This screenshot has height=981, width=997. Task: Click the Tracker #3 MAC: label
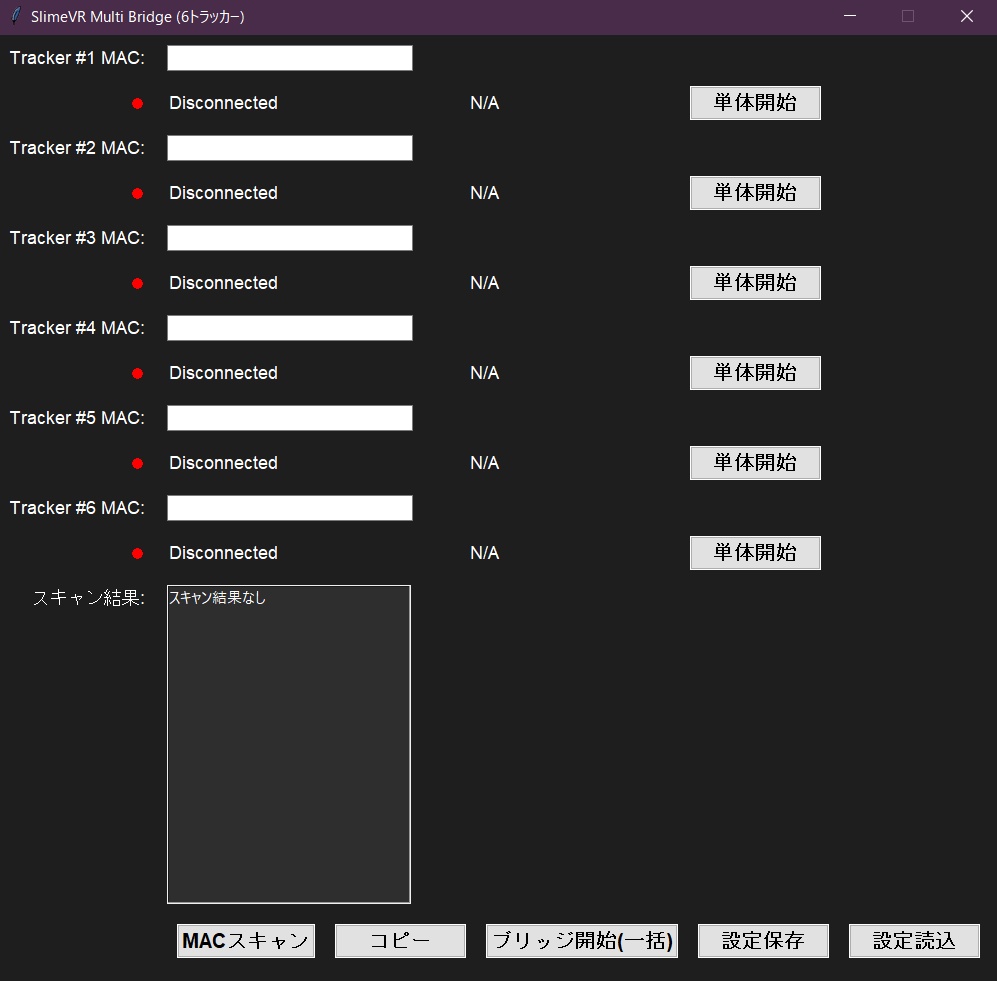coord(77,238)
